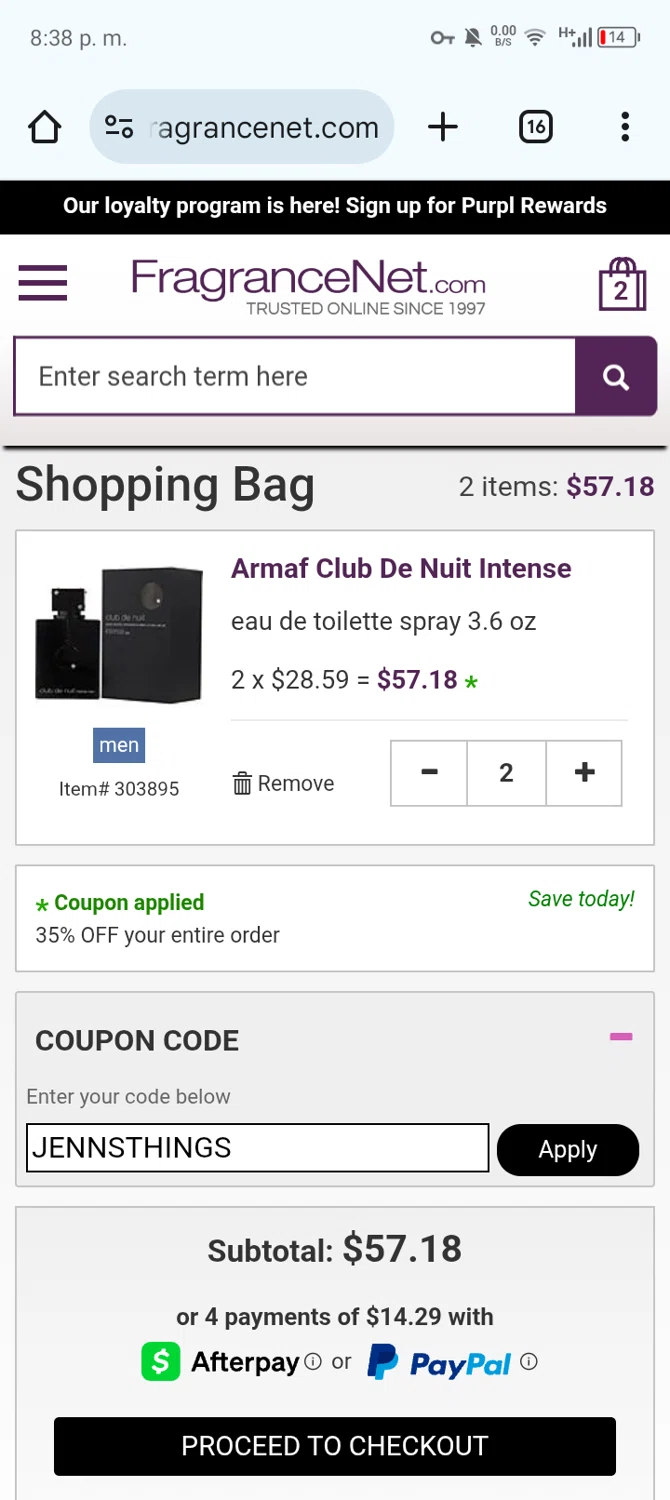
Task: Open Armaf Club De Nuit Intense product link
Action: (x=401, y=569)
